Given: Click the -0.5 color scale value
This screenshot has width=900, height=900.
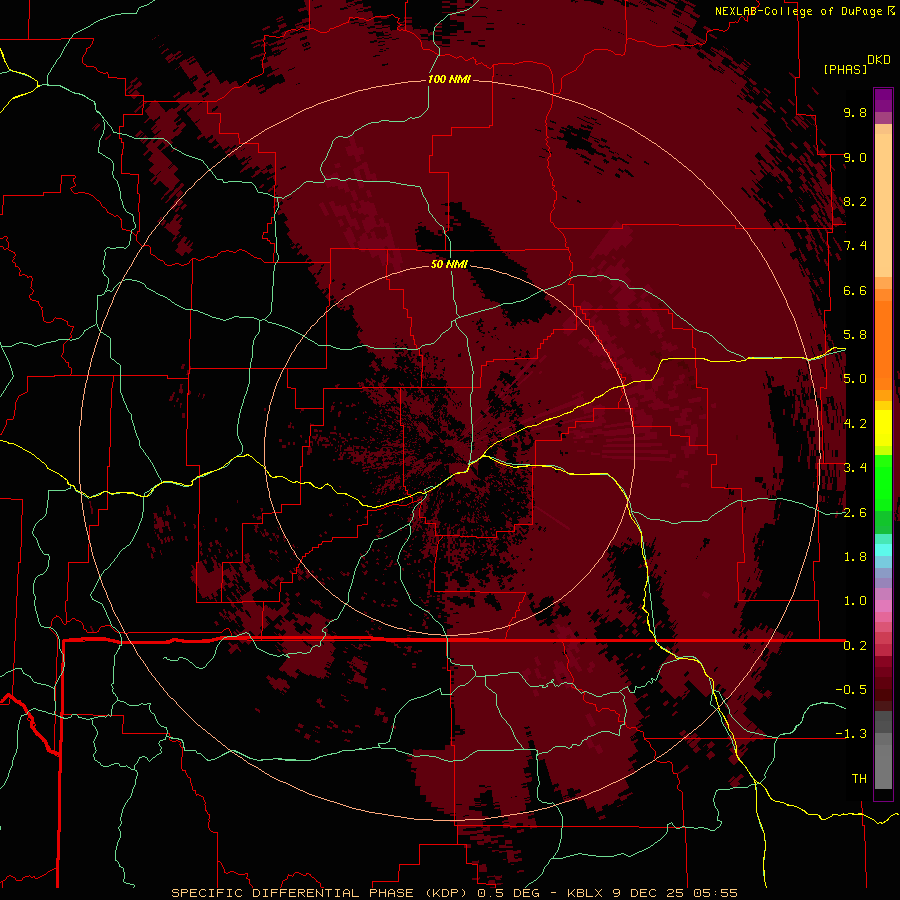Looking at the screenshot, I should [851, 690].
